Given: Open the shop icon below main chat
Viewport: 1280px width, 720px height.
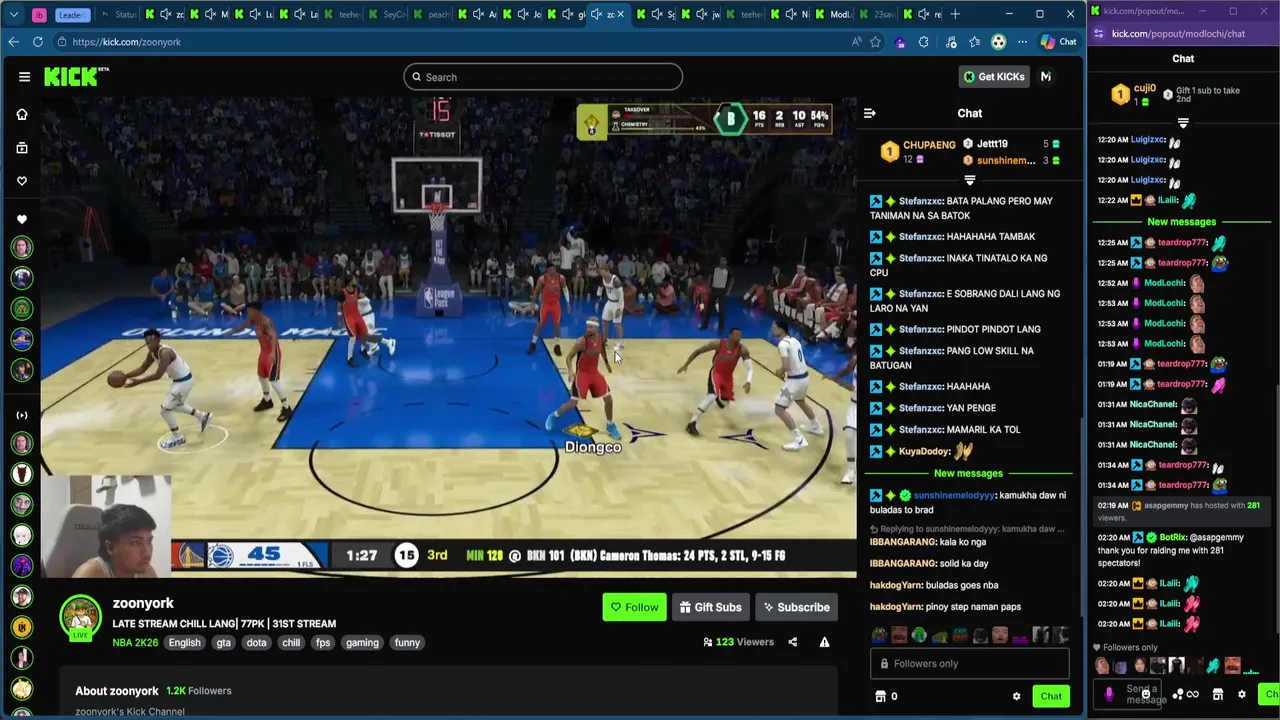Looking at the screenshot, I should pos(880,696).
